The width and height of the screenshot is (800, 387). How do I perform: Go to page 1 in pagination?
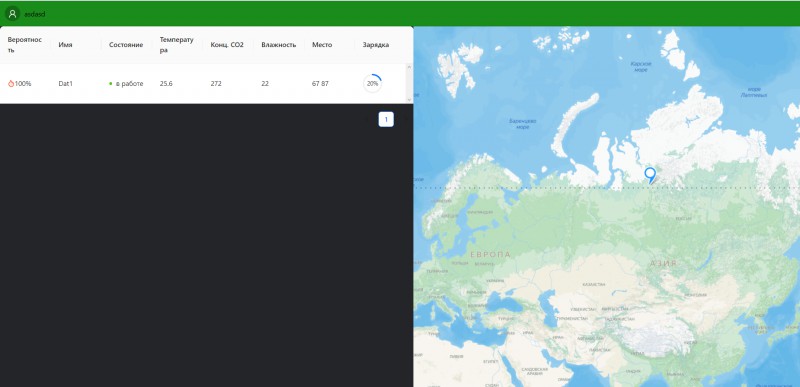tap(386, 119)
